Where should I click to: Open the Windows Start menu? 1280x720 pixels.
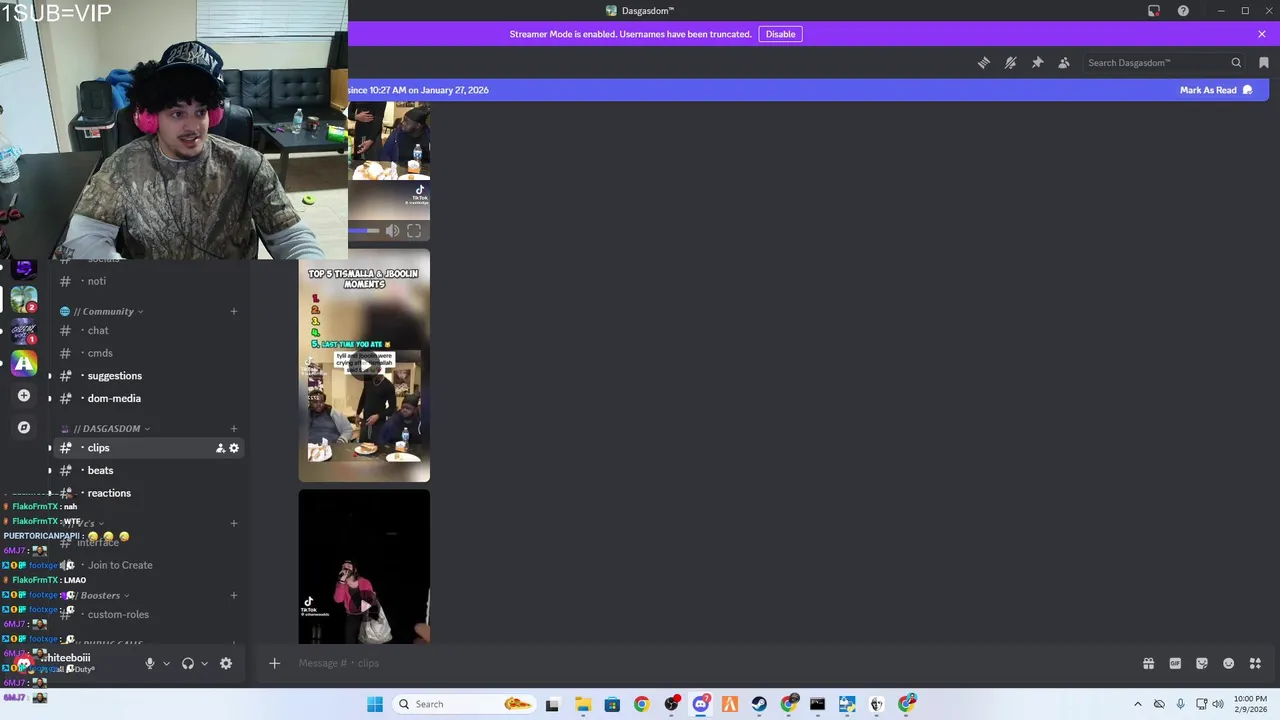[375, 704]
